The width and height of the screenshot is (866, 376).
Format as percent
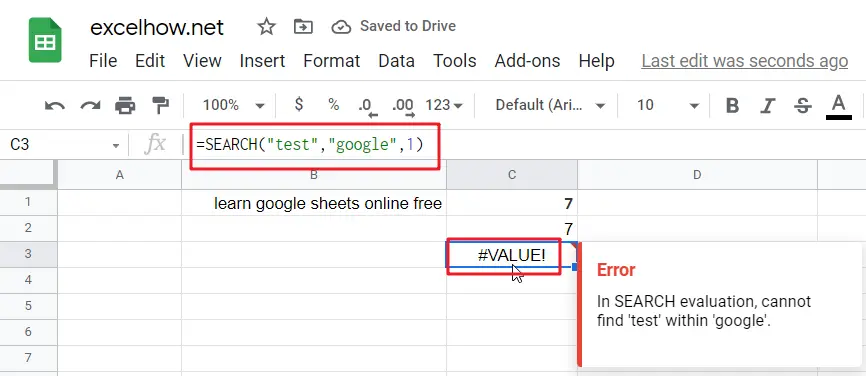tap(334, 104)
